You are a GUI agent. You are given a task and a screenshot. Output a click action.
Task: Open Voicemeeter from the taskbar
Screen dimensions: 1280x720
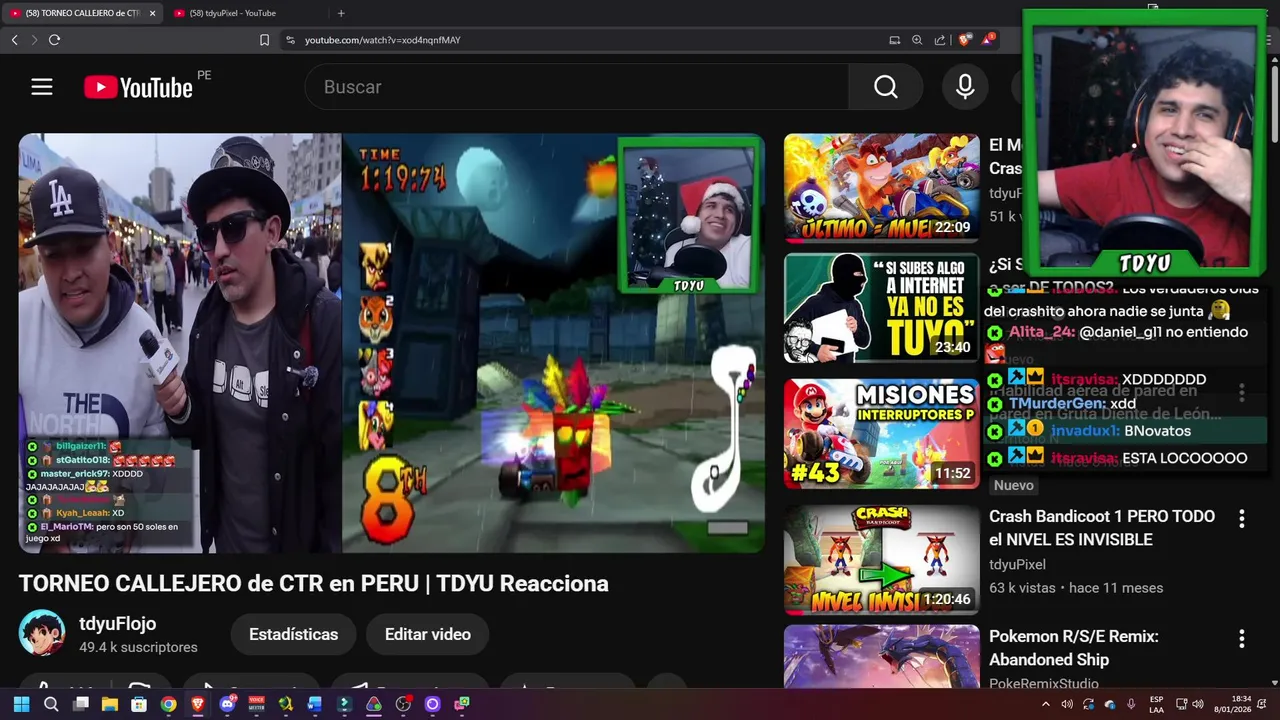[256, 704]
